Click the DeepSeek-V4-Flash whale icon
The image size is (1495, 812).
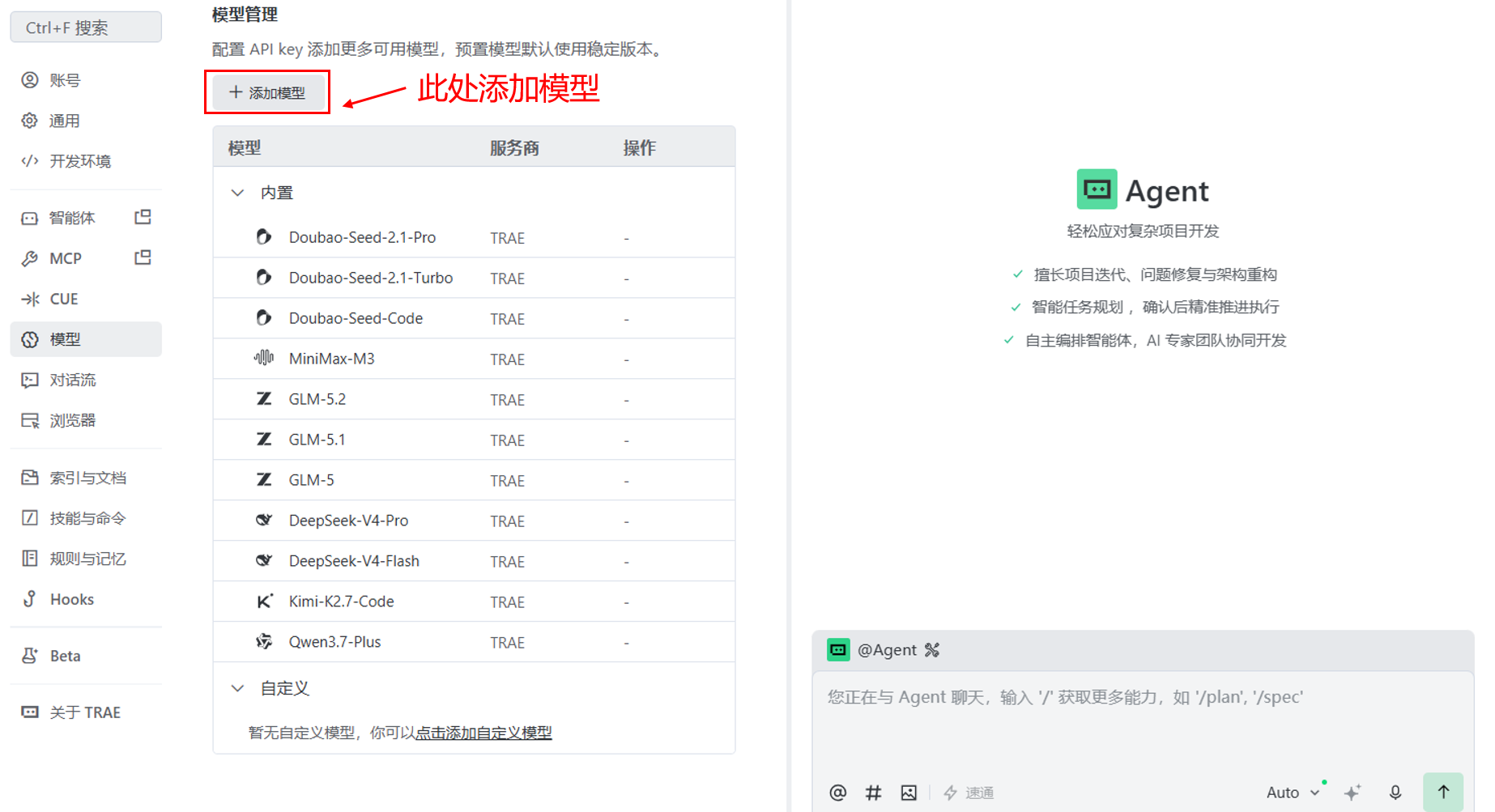[x=264, y=560]
